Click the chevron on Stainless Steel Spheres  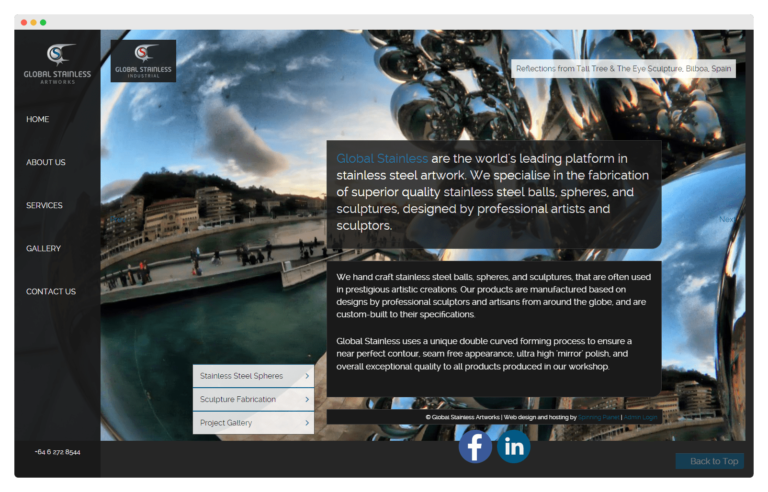(x=307, y=376)
